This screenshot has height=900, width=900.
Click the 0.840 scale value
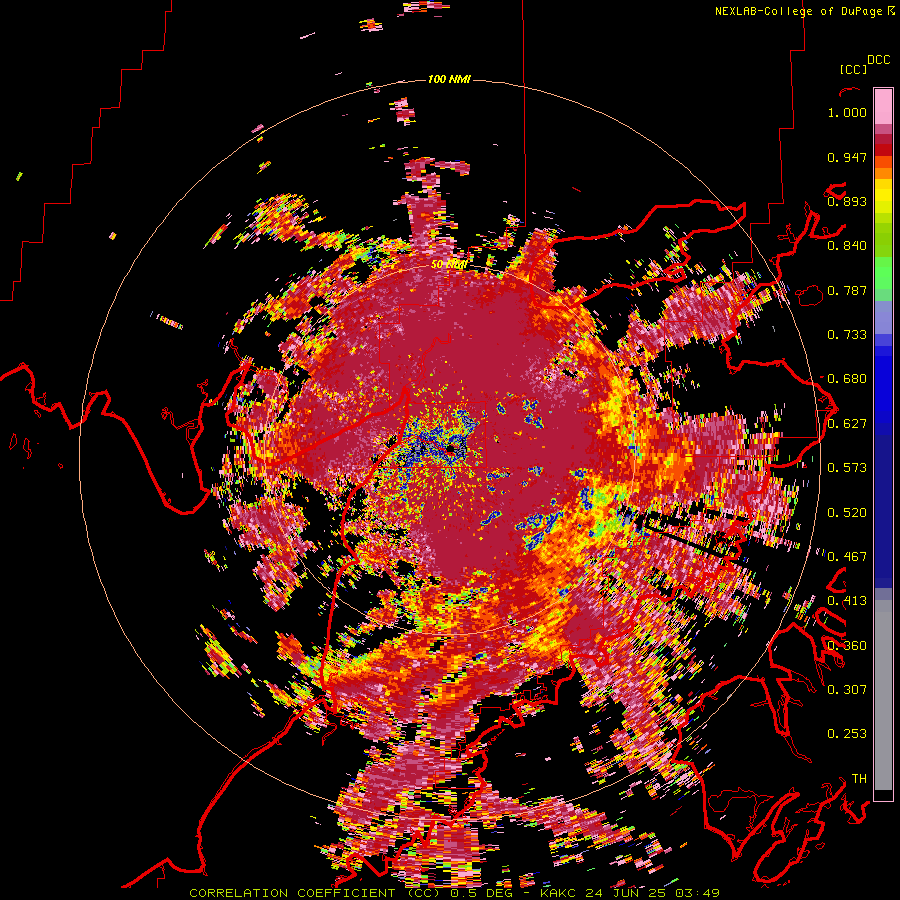(x=847, y=246)
